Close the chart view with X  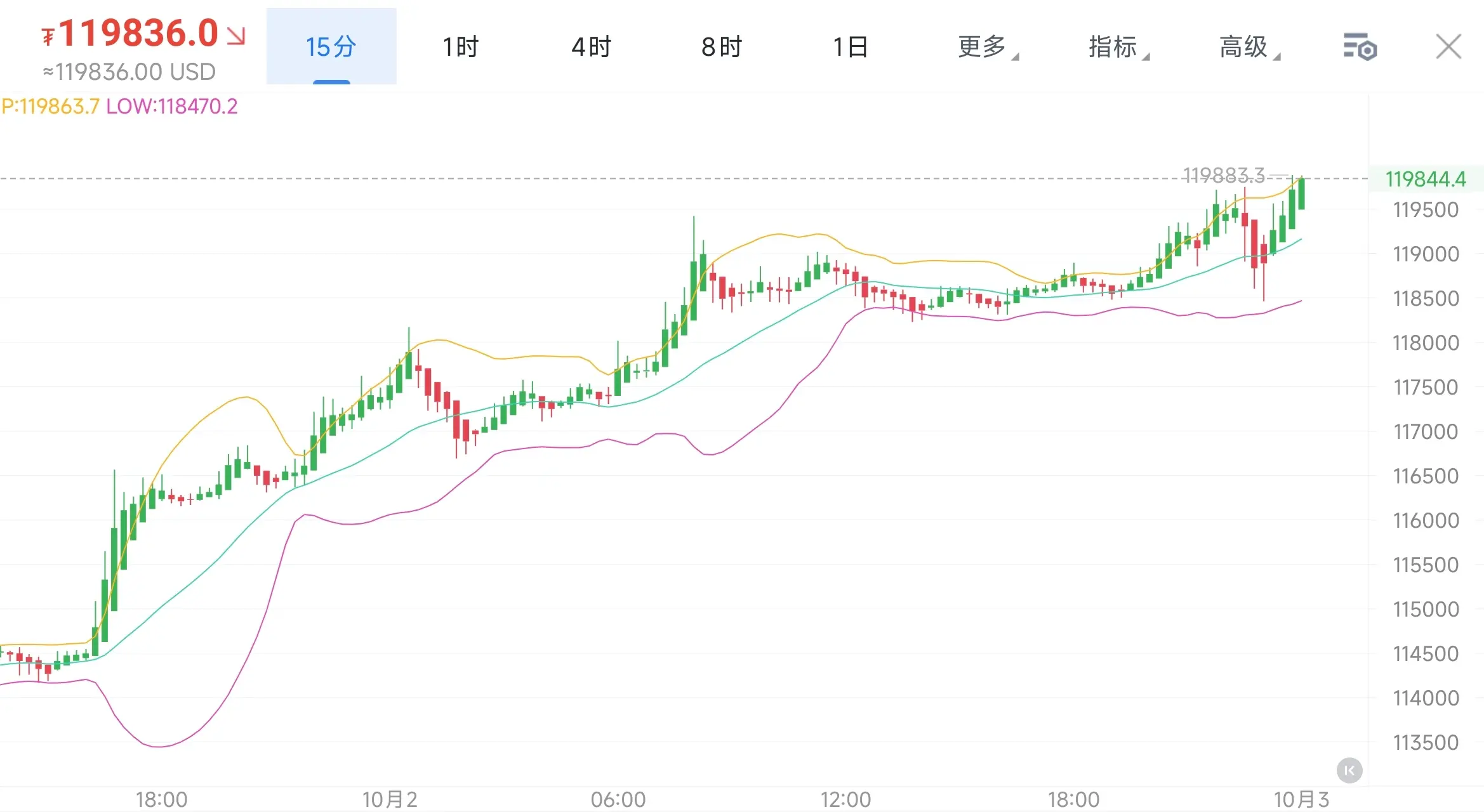click(1448, 47)
